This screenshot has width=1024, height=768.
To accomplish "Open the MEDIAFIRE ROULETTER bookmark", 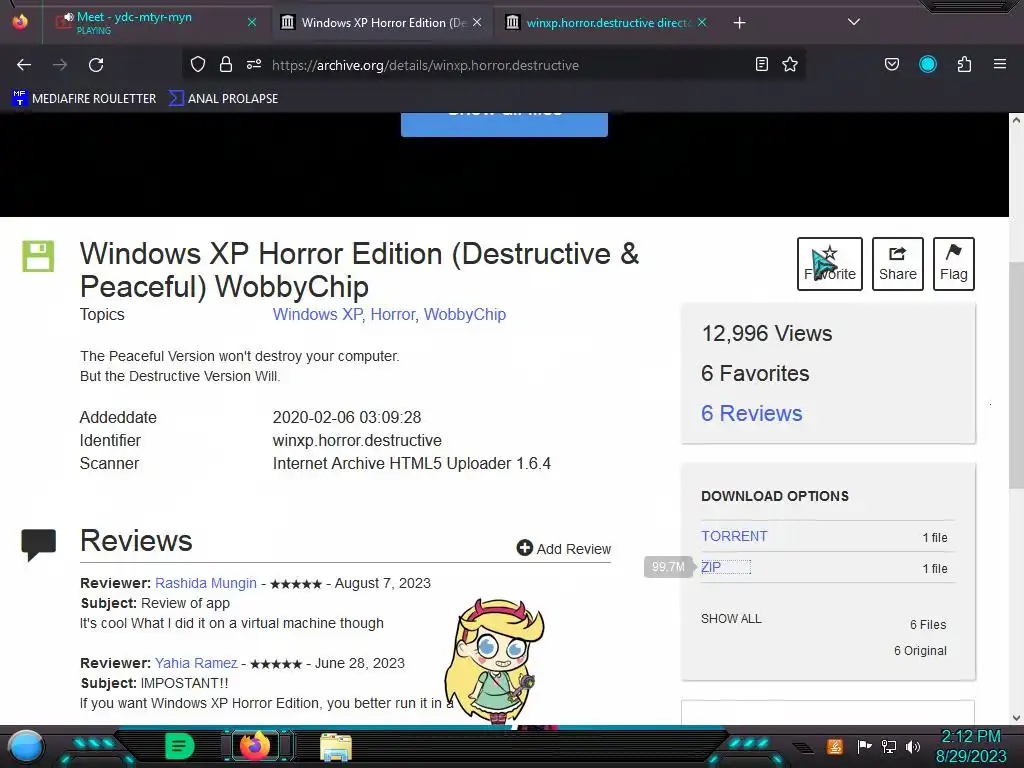I will 84,99.
